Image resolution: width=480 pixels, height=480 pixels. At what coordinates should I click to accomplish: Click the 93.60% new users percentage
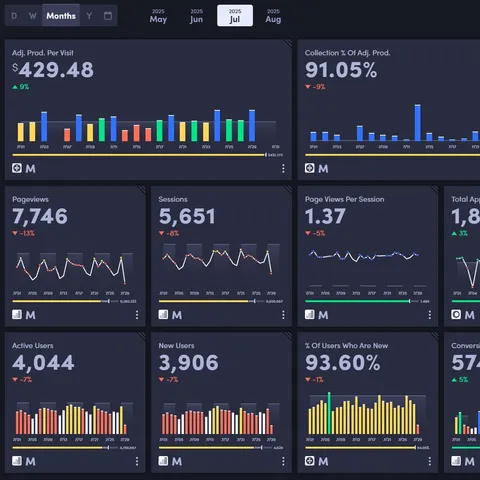click(x=342, y=363)
